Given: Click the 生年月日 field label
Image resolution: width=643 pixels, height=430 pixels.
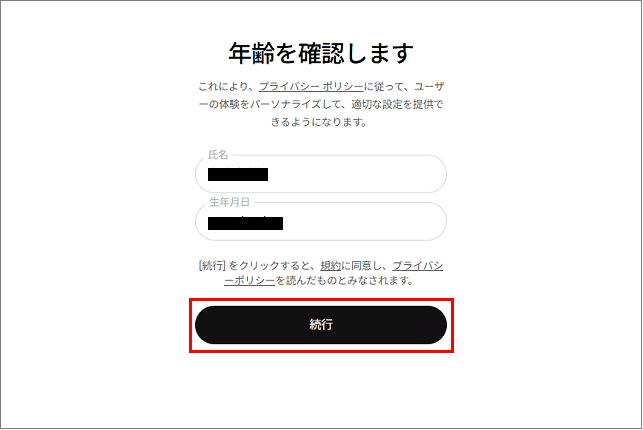Looking at the screenshot, I should (229, 202).
